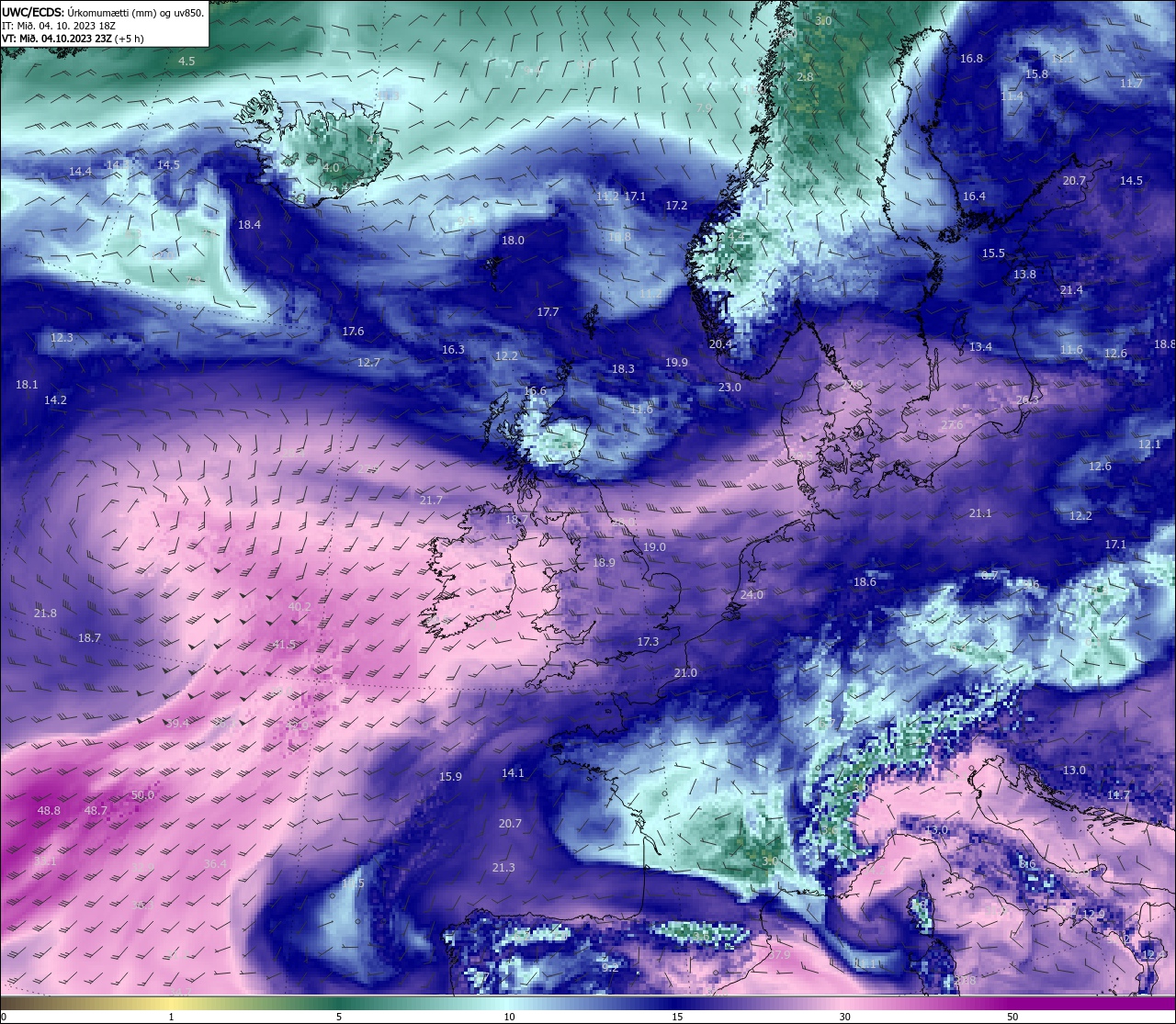Select the 18.6 value label
This screenshot has height=1024, width=1176.
tap(865, 582)
